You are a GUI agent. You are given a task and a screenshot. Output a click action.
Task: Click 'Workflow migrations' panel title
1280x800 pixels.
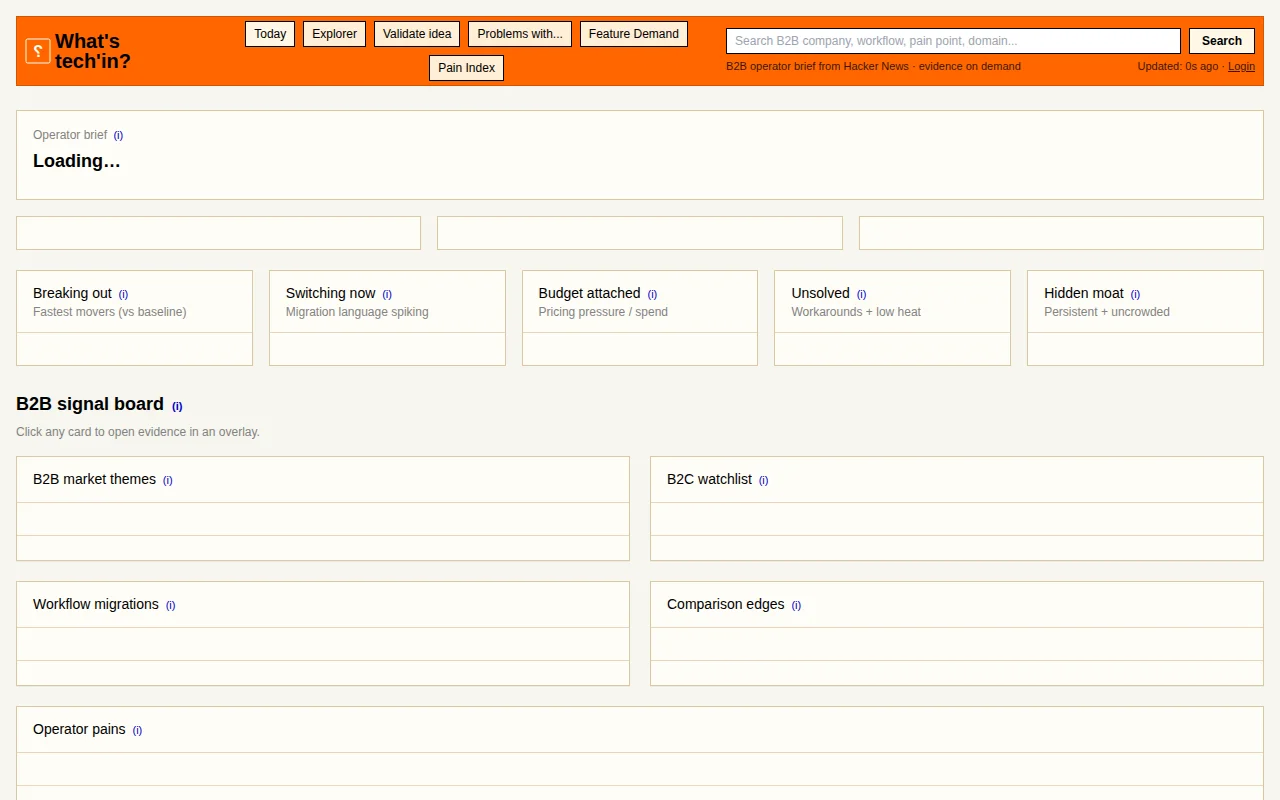point(96,604)
